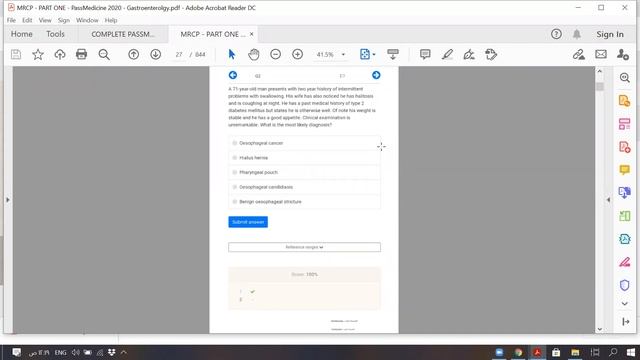Click the vertical scrollbar thumb
640x360 pixels.
click(600, 87)
